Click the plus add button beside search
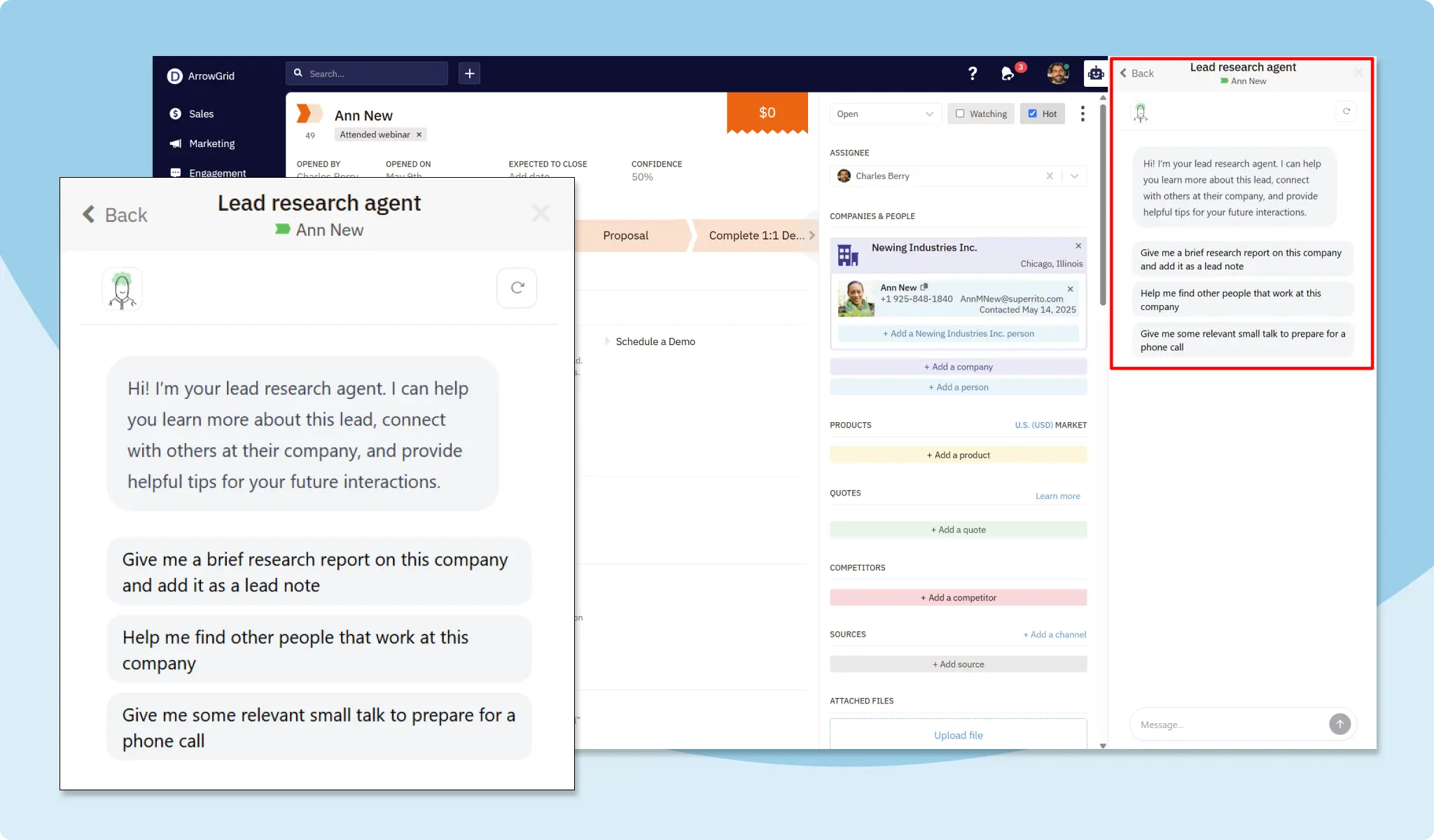Screen dimensions: 1434x840 [x=469, y=73]
